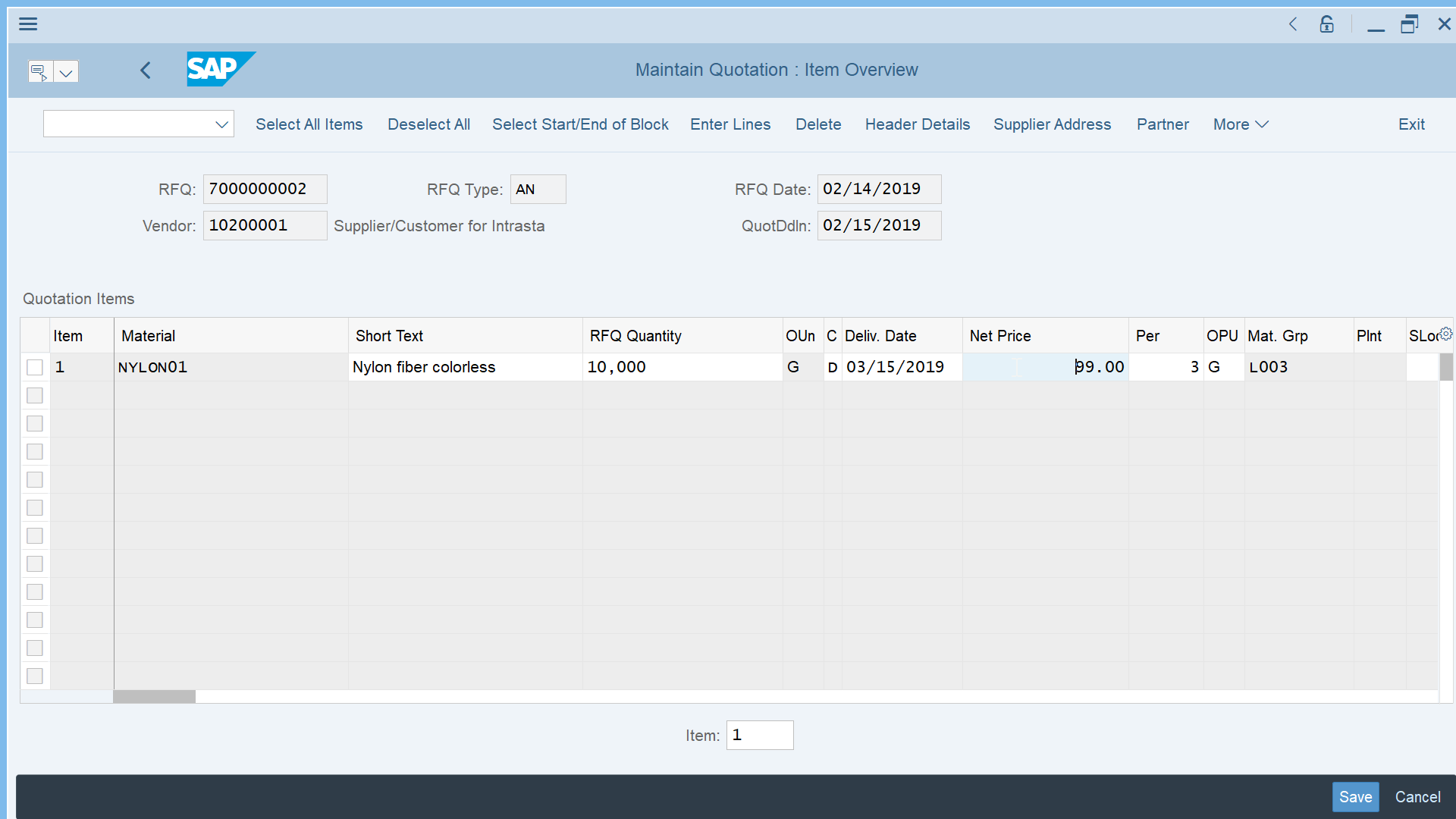Open the command field dropdown
The image size is (1456, 819).
tap(221, 124)
